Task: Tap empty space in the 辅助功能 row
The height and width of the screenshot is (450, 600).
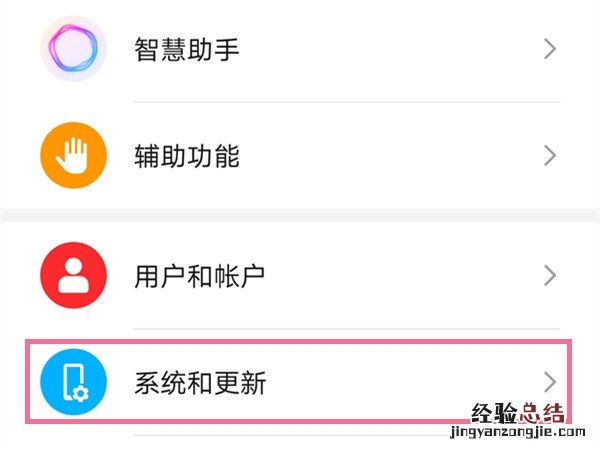Action: click(x=400, y=156)
